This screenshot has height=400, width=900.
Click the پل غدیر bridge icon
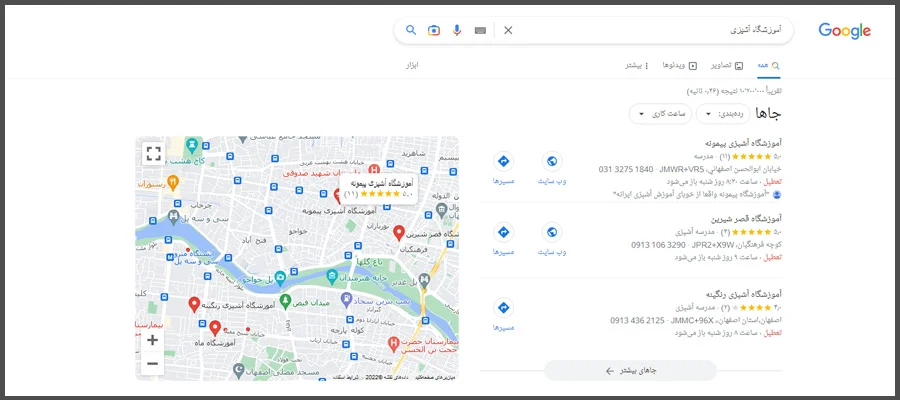coord(425,279)
